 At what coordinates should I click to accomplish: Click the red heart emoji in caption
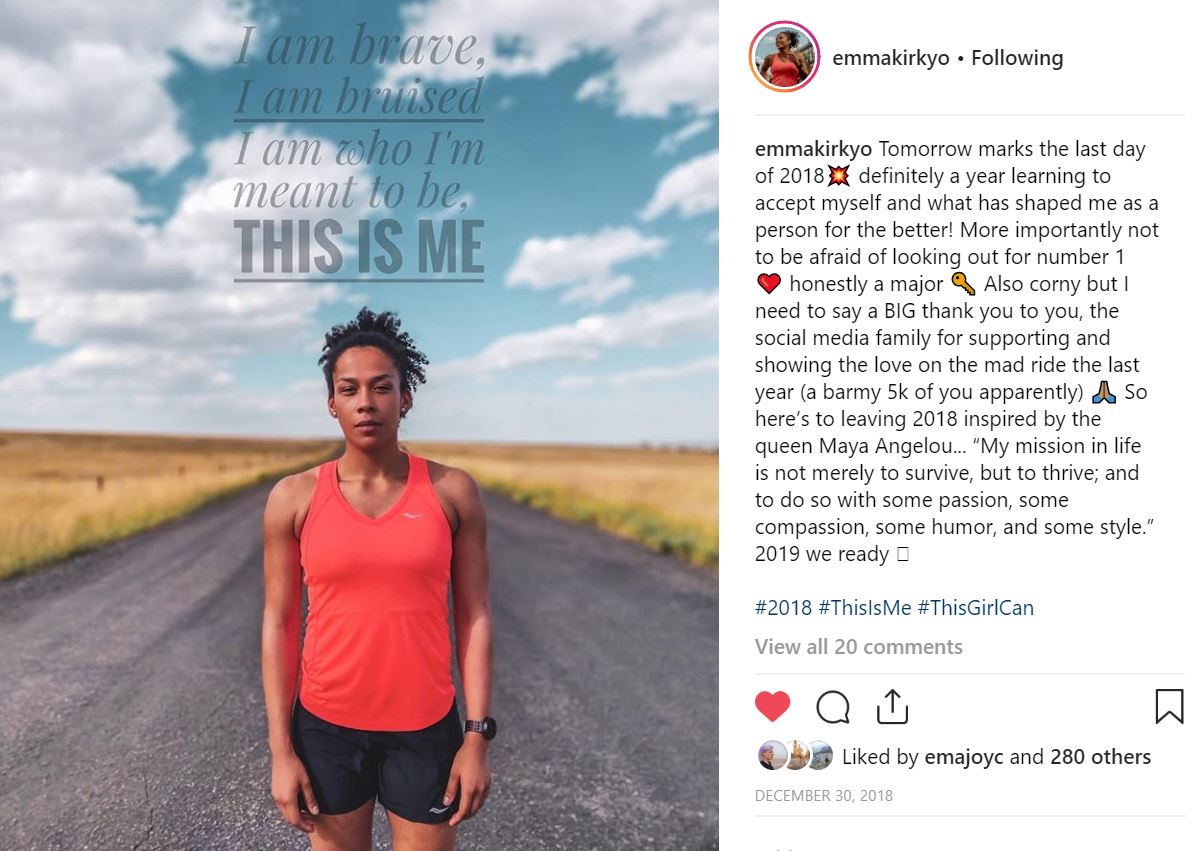768,284
